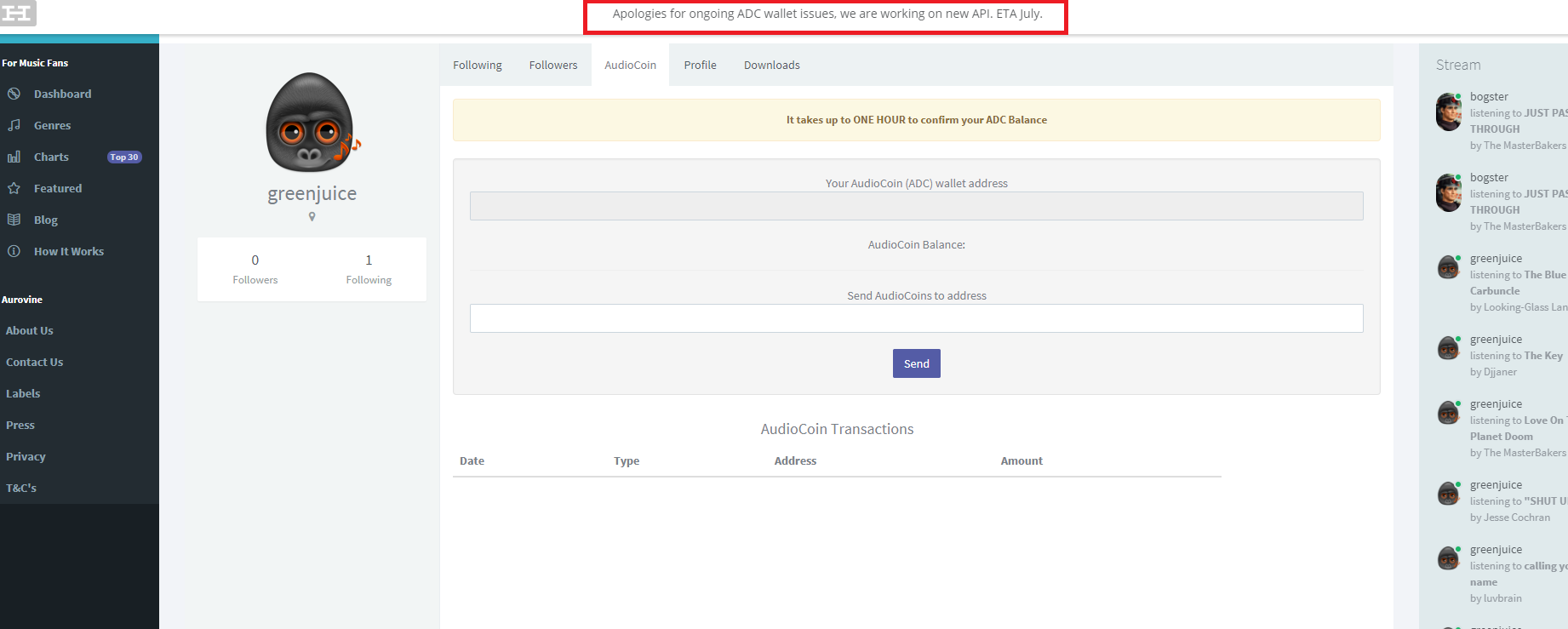Click the location pin icon under greenjuice
This screenshot has height=629, width=1568.
[x=312, y=217]
